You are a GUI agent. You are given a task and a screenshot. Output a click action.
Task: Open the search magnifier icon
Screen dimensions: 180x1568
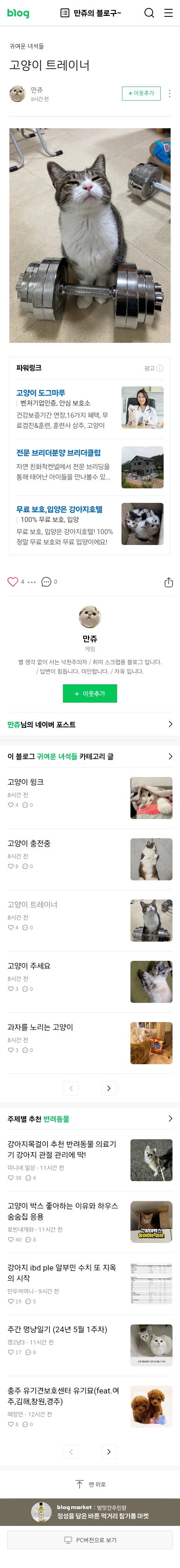tap(149, 13)
